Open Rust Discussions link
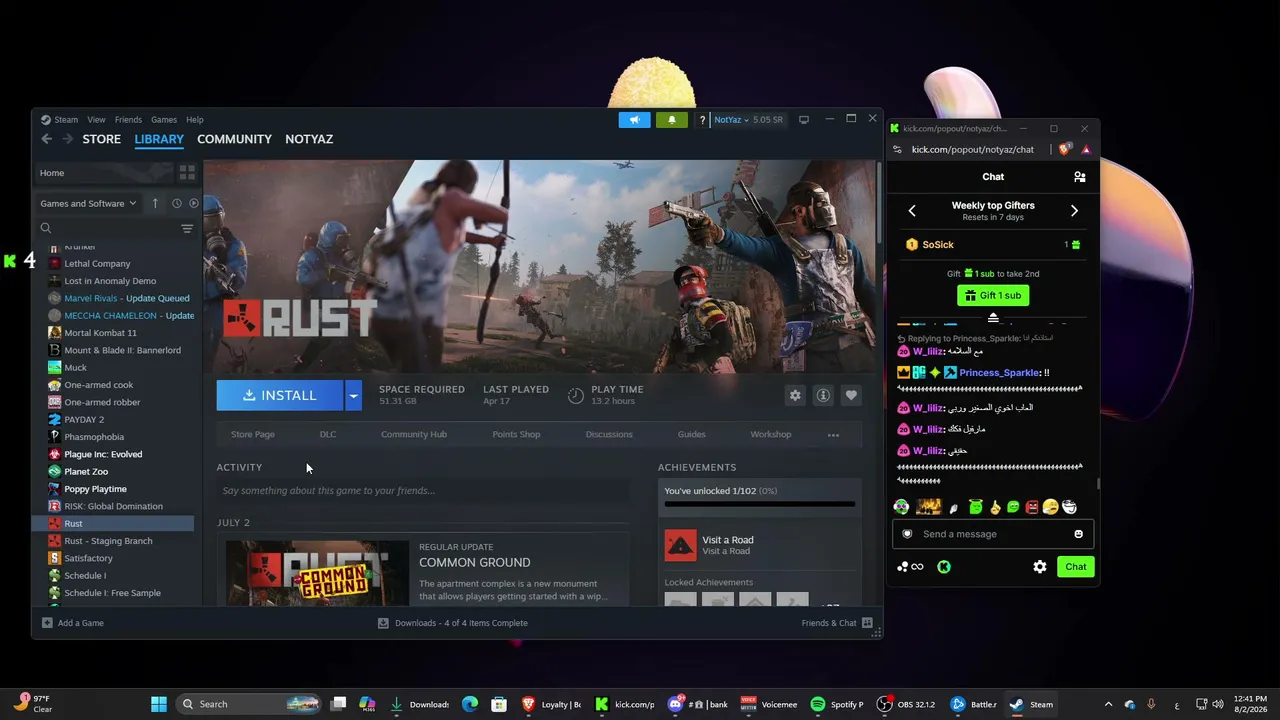 (x=609, y=435)
